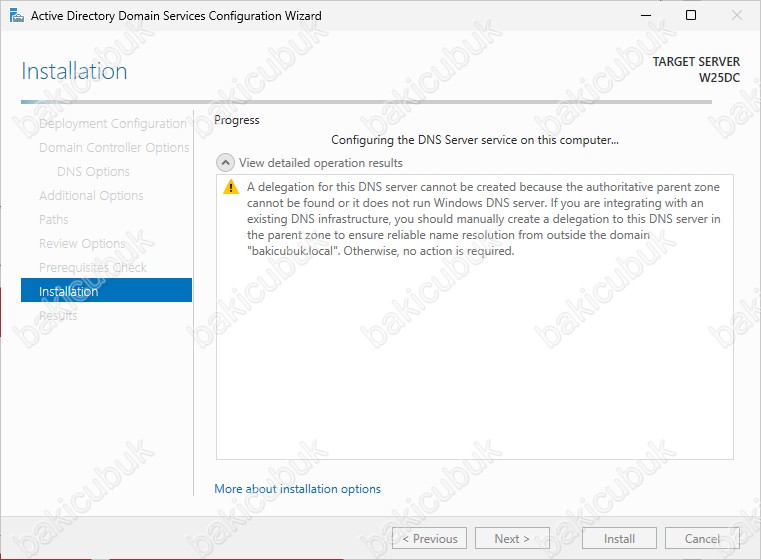Click the W25DC target server name
761x560 pixels.
click(719, 78)
